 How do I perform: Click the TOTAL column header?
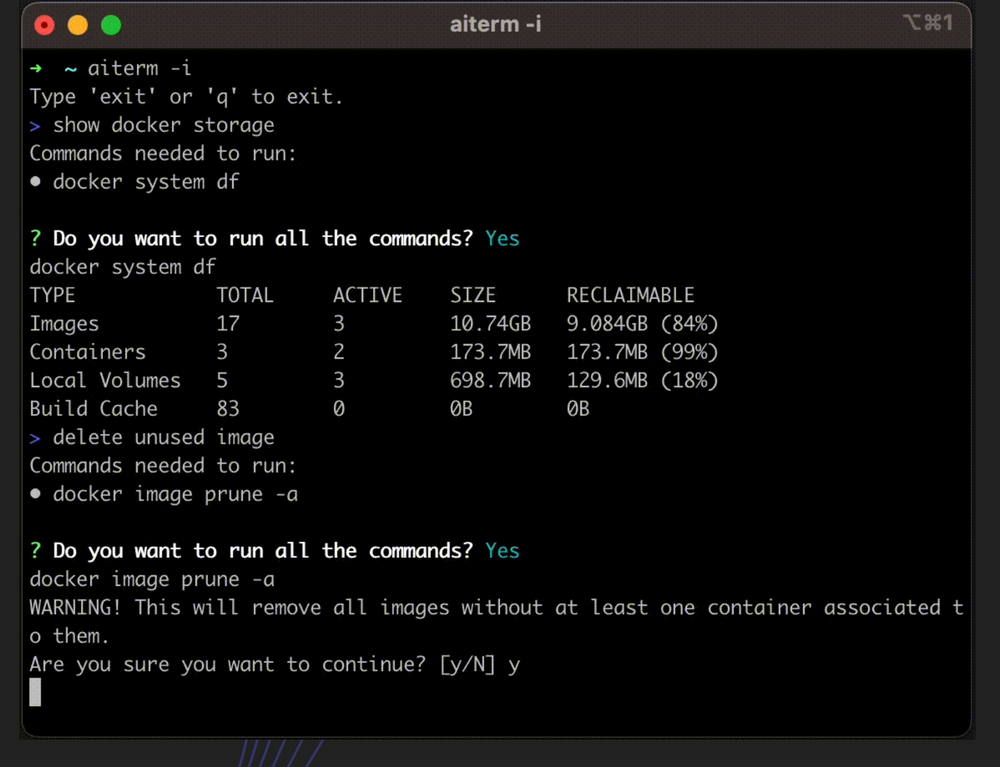coord(245,295)
